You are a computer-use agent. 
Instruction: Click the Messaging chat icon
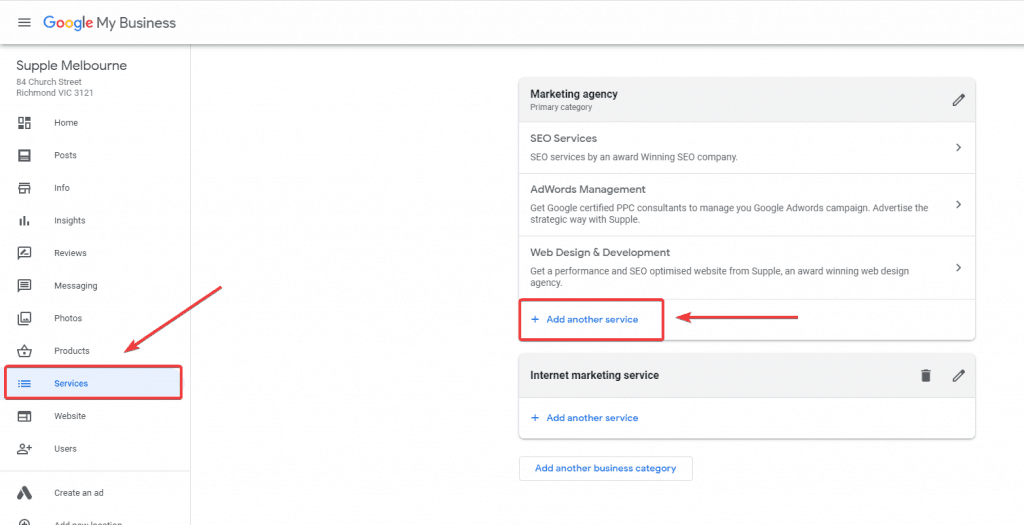tap(24, 285)
